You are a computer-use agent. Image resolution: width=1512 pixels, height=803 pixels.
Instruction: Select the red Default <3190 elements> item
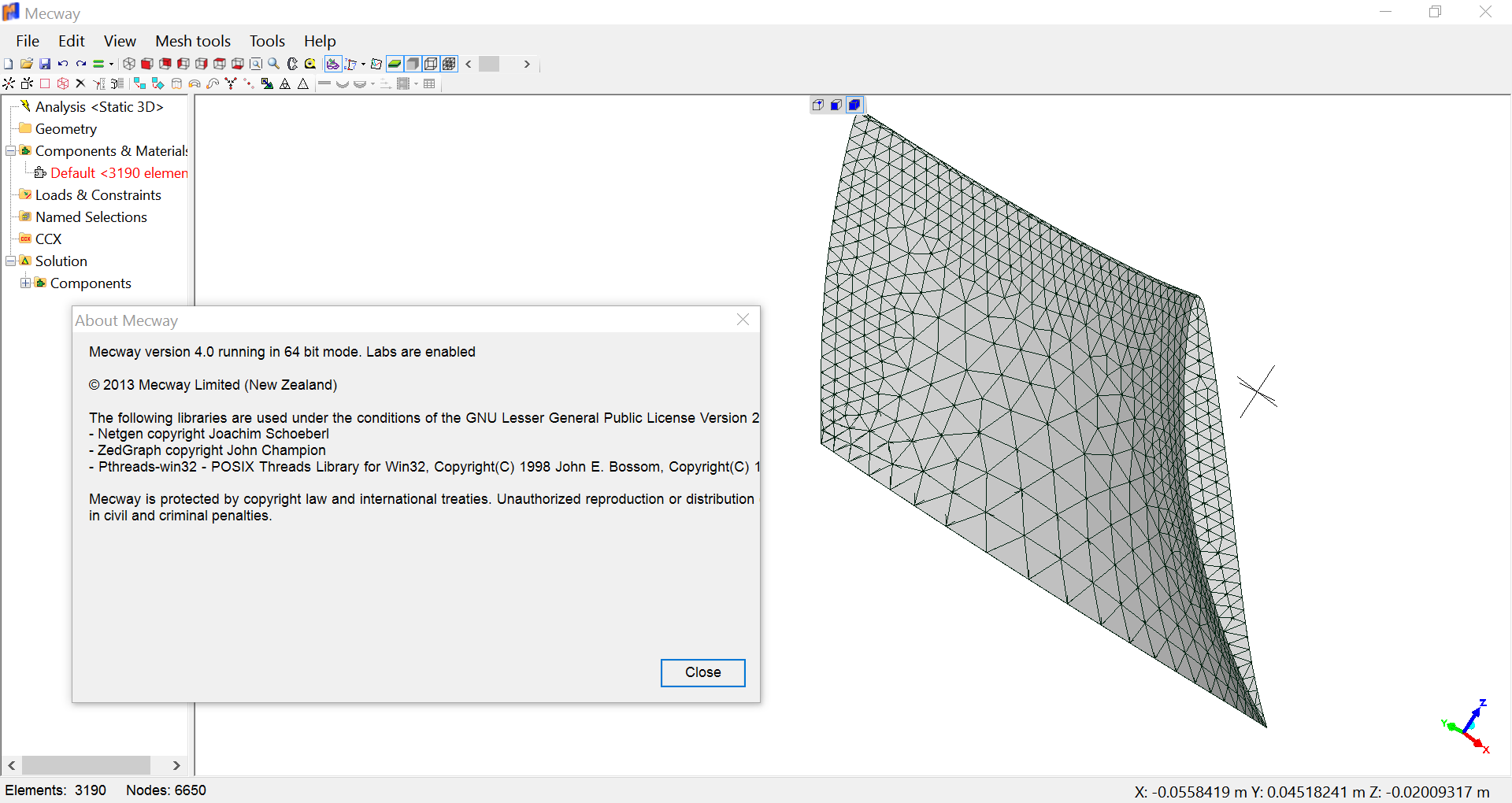pyautogui.click(x=119, y=172)
